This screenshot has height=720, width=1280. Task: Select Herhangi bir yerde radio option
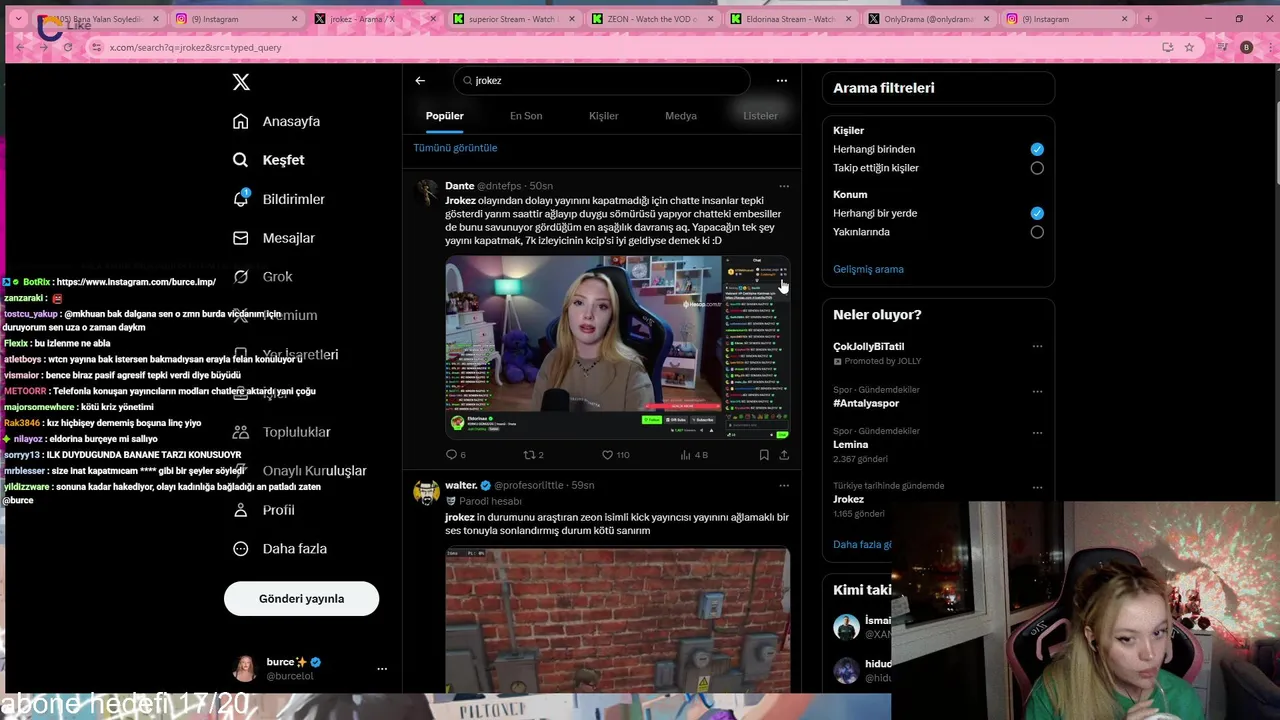click(1037, 213)
